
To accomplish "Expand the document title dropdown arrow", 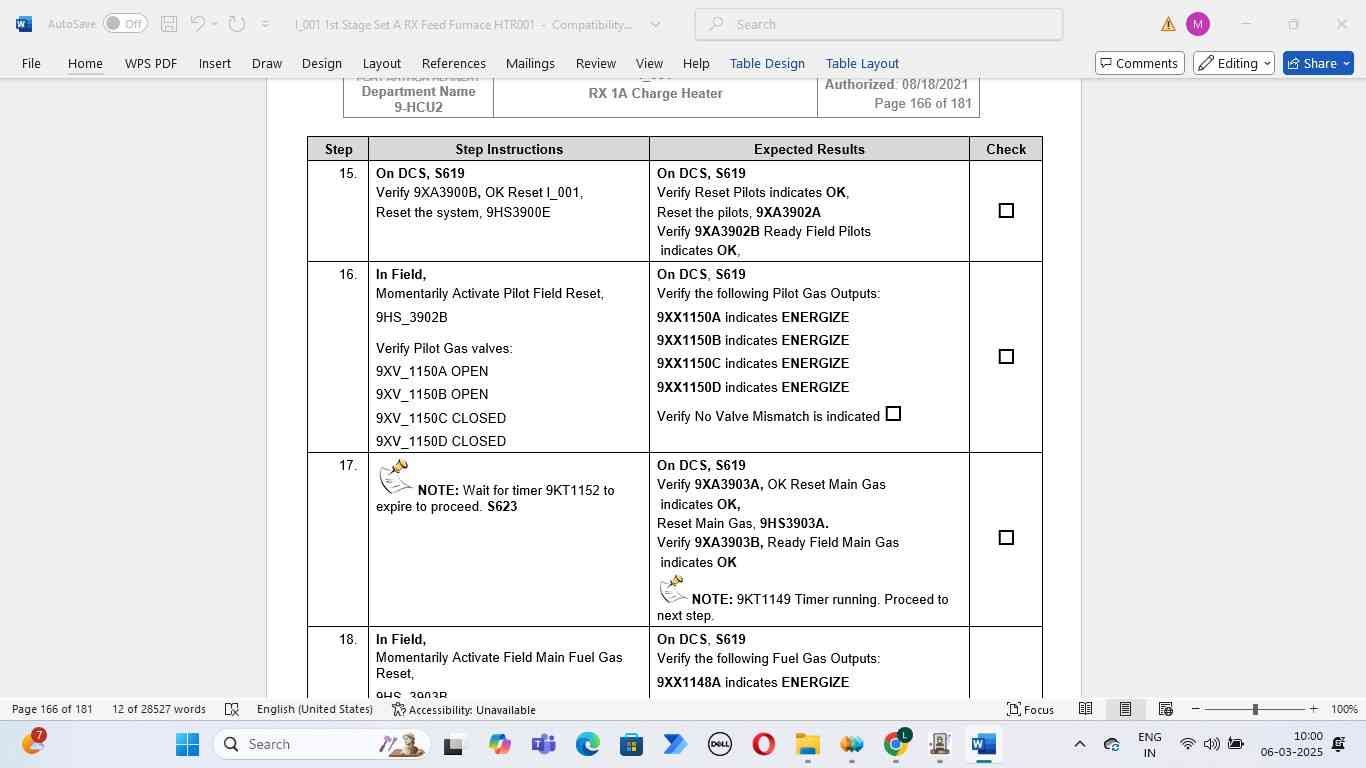I will (655, 24).
